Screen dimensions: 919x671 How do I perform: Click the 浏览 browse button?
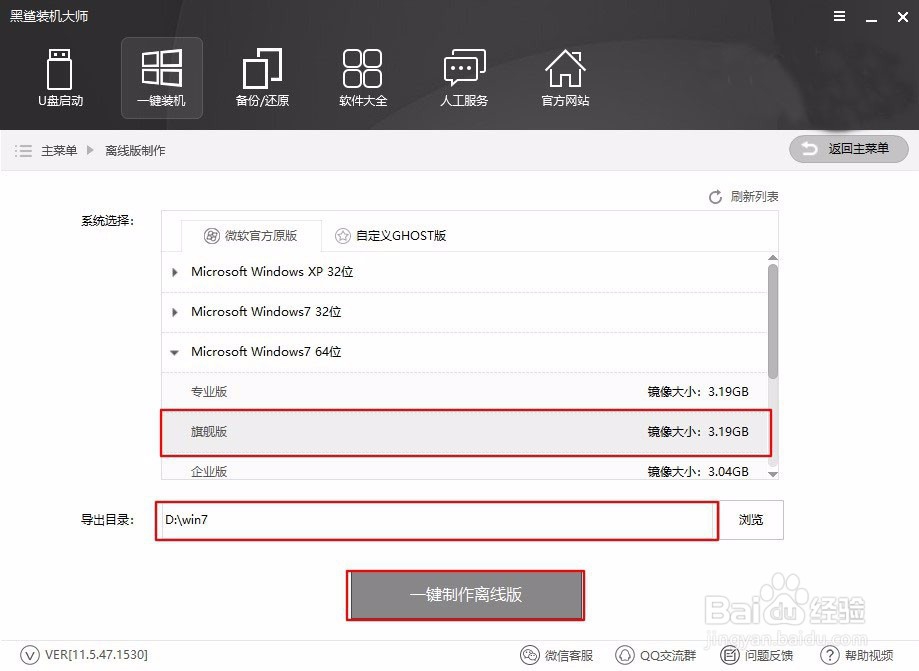751,520
